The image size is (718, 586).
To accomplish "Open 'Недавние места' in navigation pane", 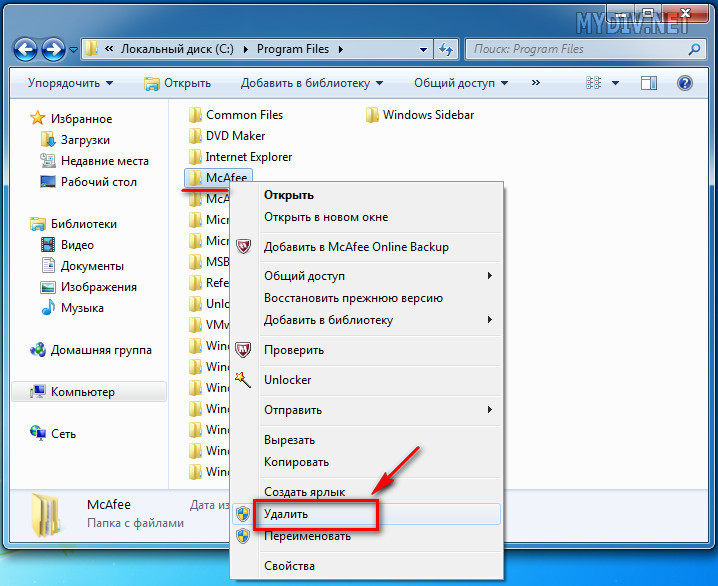I will [x=94, y=161].
